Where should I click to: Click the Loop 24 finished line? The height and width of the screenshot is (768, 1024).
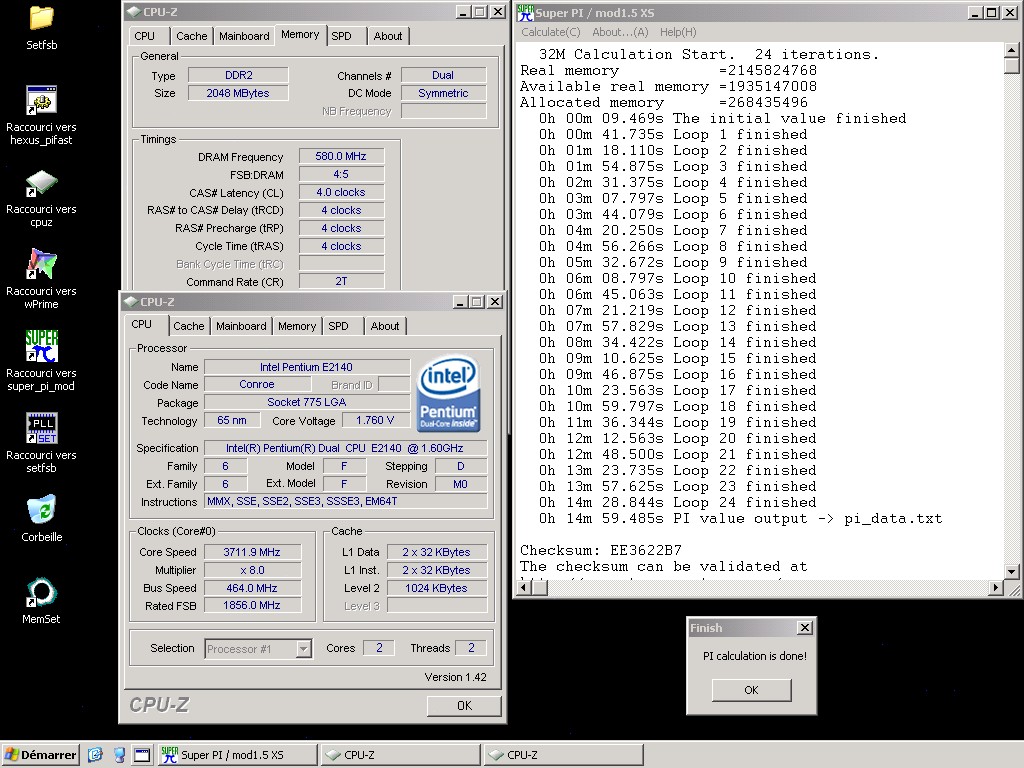677,502
